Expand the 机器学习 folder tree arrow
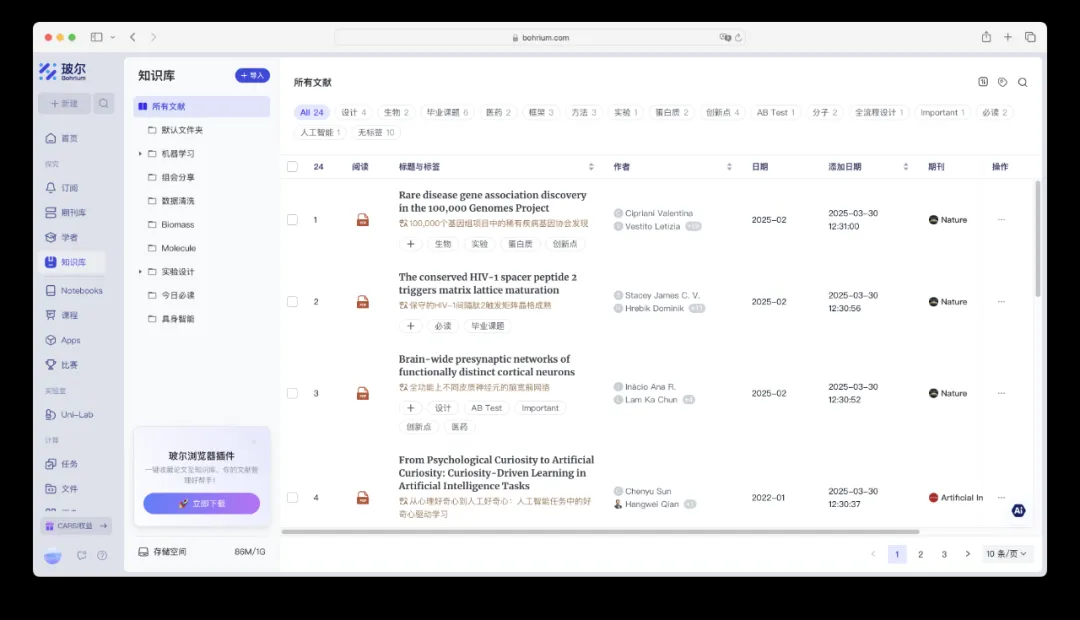The image size is (1080, 620). pos(140,154)
